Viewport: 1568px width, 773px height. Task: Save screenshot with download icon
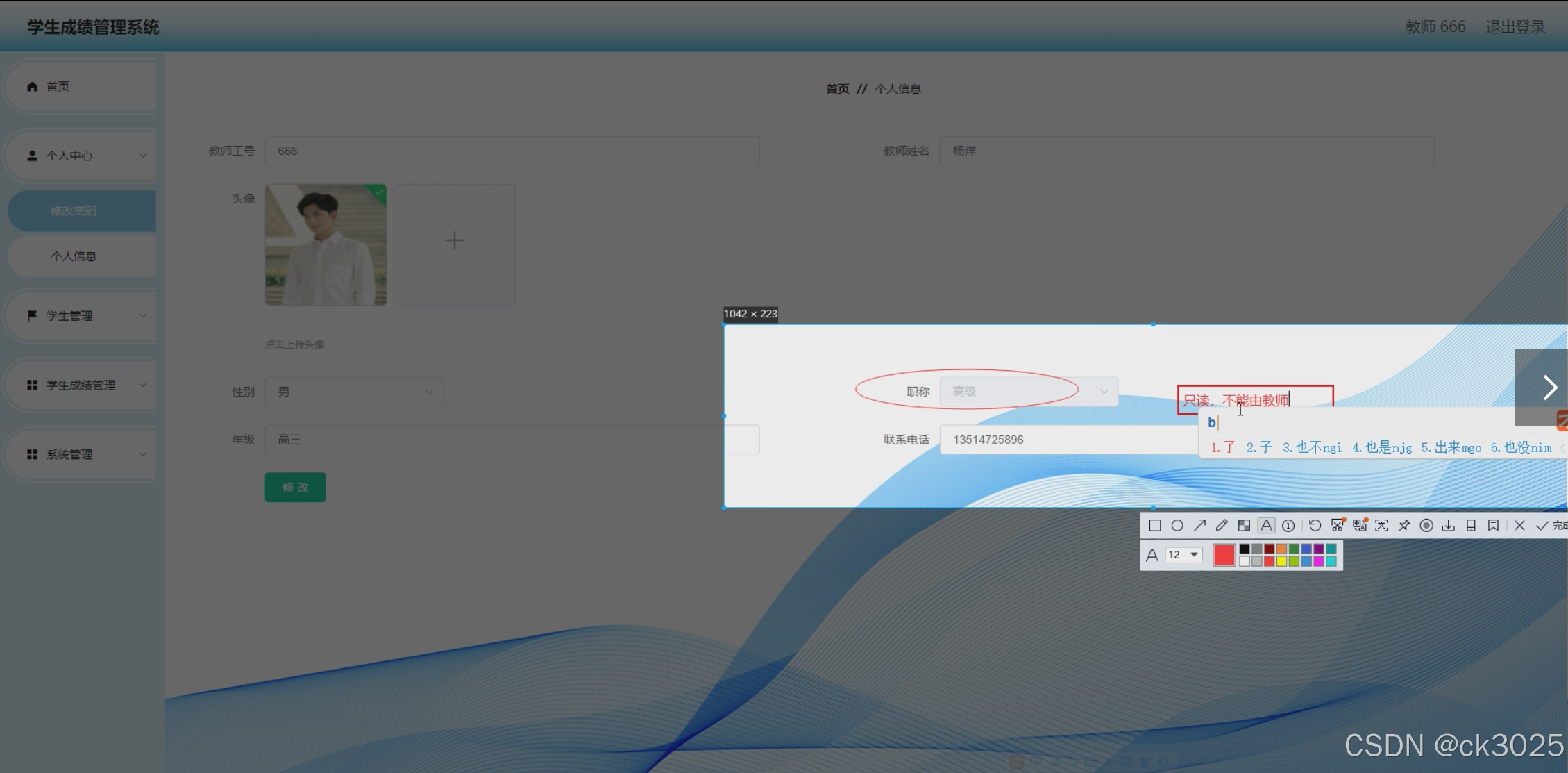pyautogui.click(x=1449, y=526)
